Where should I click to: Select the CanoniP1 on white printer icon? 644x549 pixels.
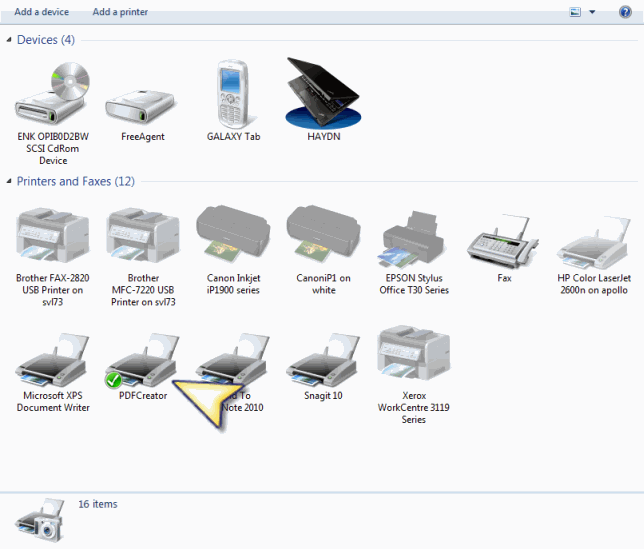324,234
